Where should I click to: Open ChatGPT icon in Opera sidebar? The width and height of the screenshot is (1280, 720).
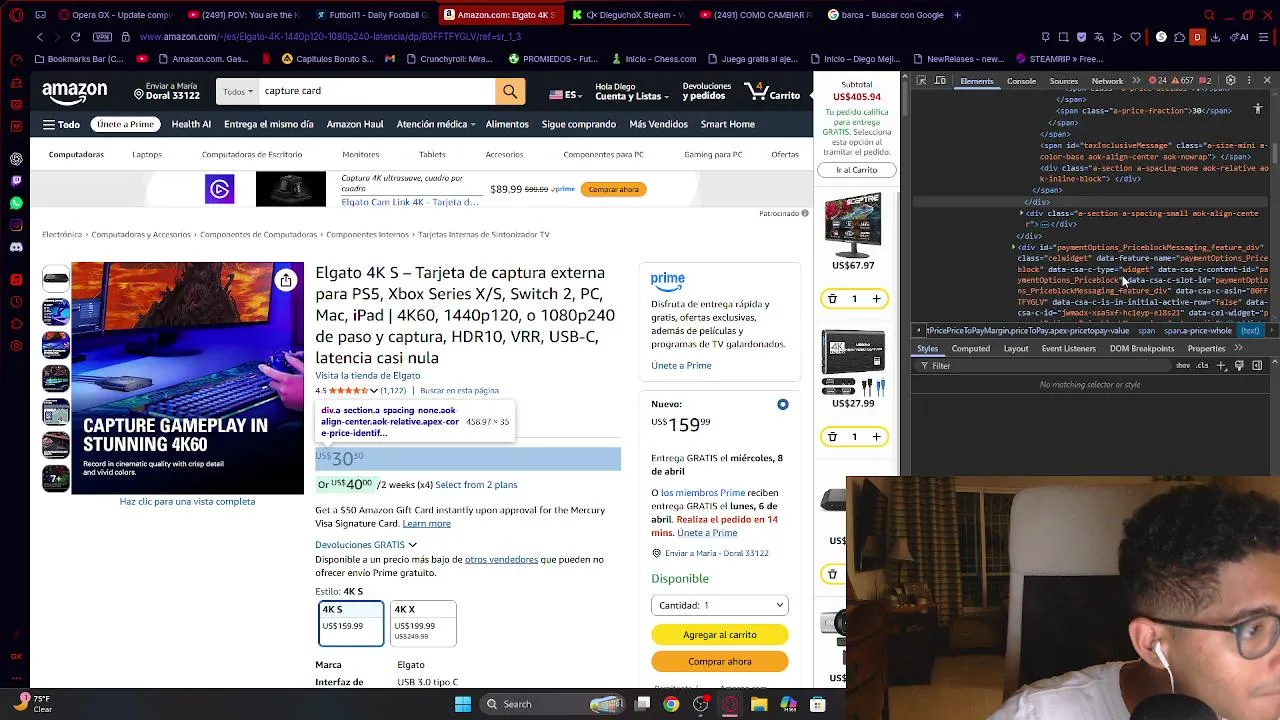[x=16, y=159]
